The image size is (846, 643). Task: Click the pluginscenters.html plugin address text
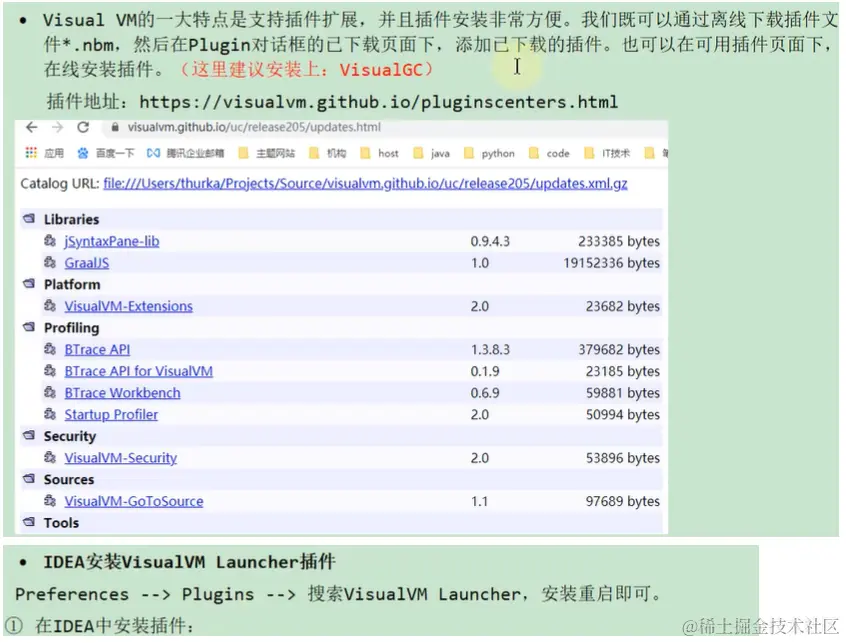[x=379, y=102]
